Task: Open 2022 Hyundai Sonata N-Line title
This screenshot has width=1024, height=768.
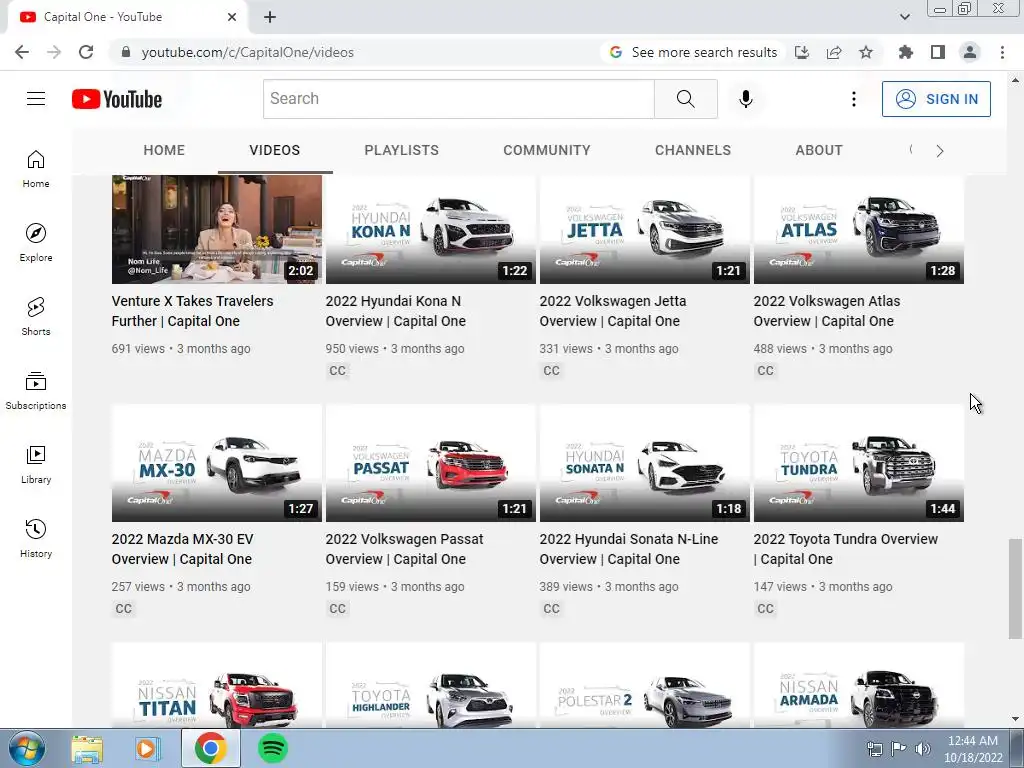Action: point(629,549)
